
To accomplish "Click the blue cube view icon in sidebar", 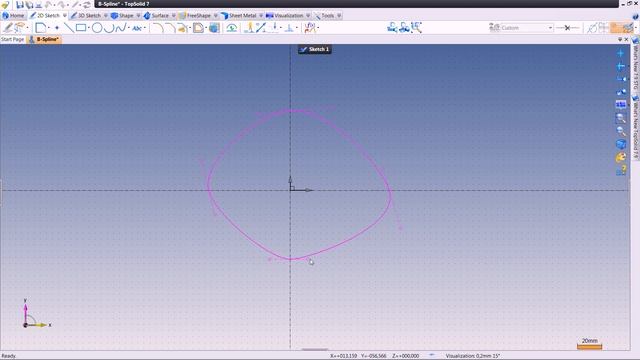I will (621, 144).
